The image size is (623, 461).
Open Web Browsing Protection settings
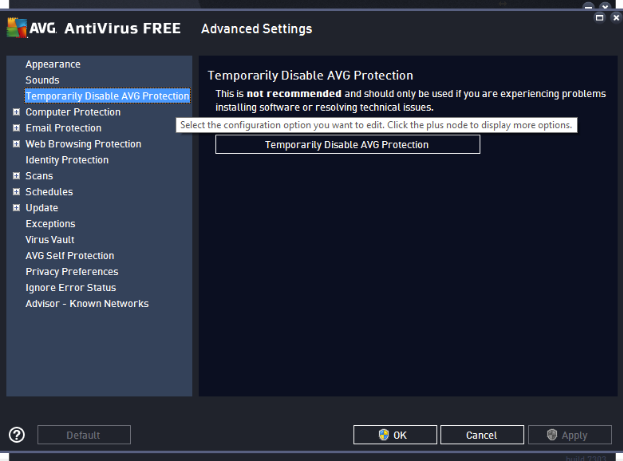pyautogui.click(x=83, y=144)
